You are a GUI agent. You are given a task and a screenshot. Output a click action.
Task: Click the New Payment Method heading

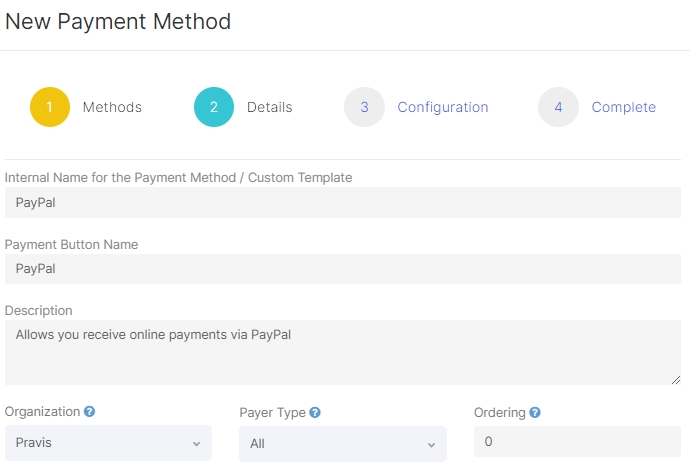click(118, 22)
